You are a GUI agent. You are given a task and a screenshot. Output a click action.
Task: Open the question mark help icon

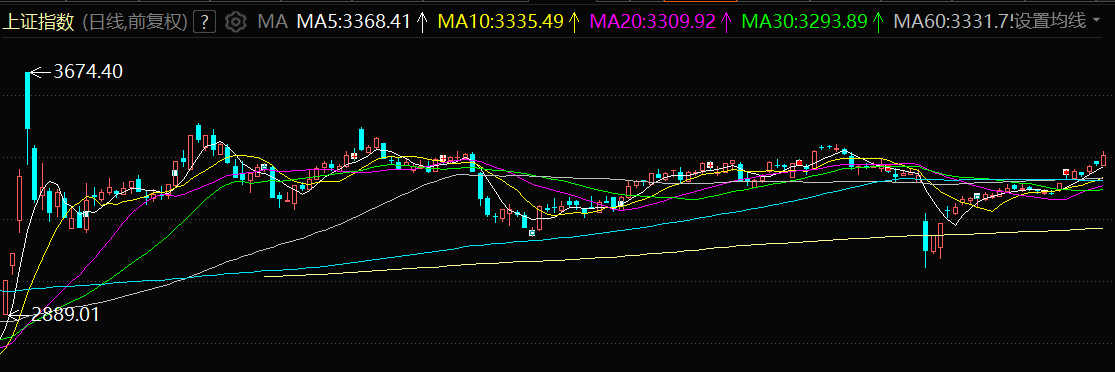(x=205, y=22)
